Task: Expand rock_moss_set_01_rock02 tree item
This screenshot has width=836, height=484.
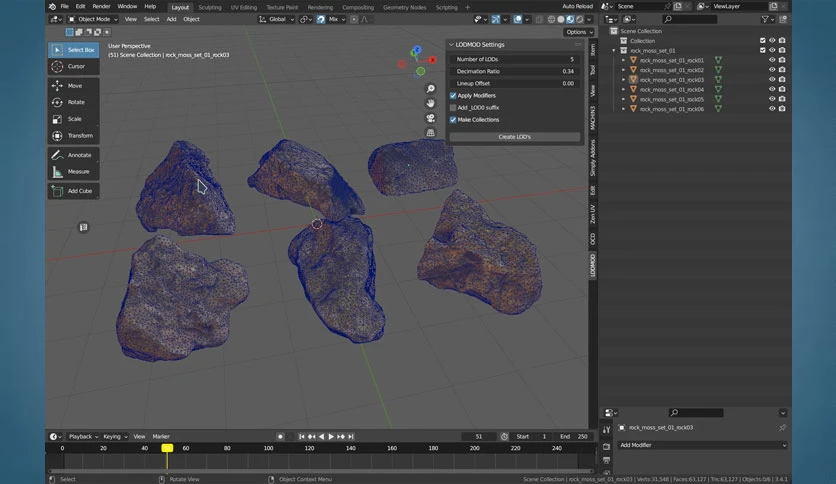Action: click(x=623, y=70)
